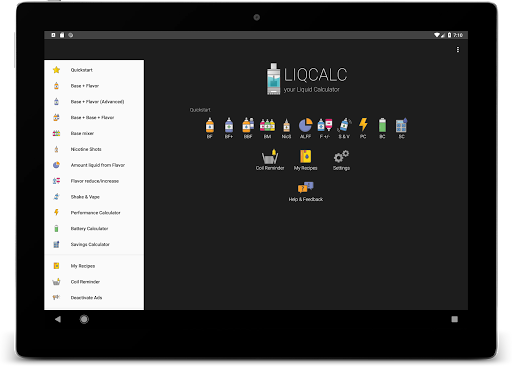Select Base + Flavor (Advanced) drawer item

[94, 102]
